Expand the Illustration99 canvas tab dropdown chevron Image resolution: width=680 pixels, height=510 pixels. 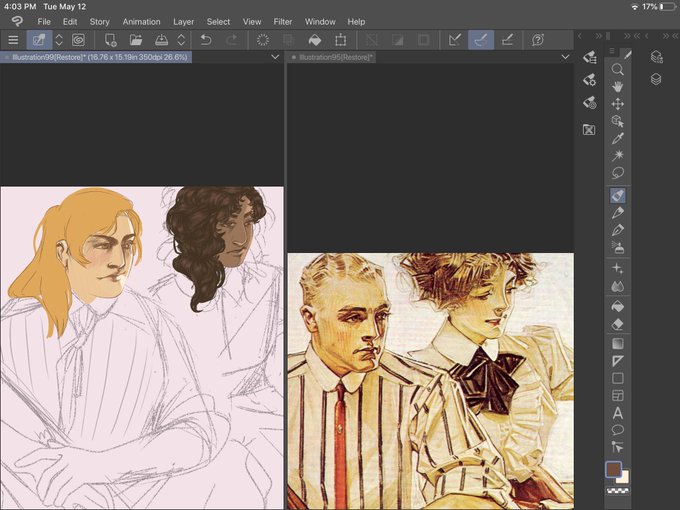[x=275, y=57]
